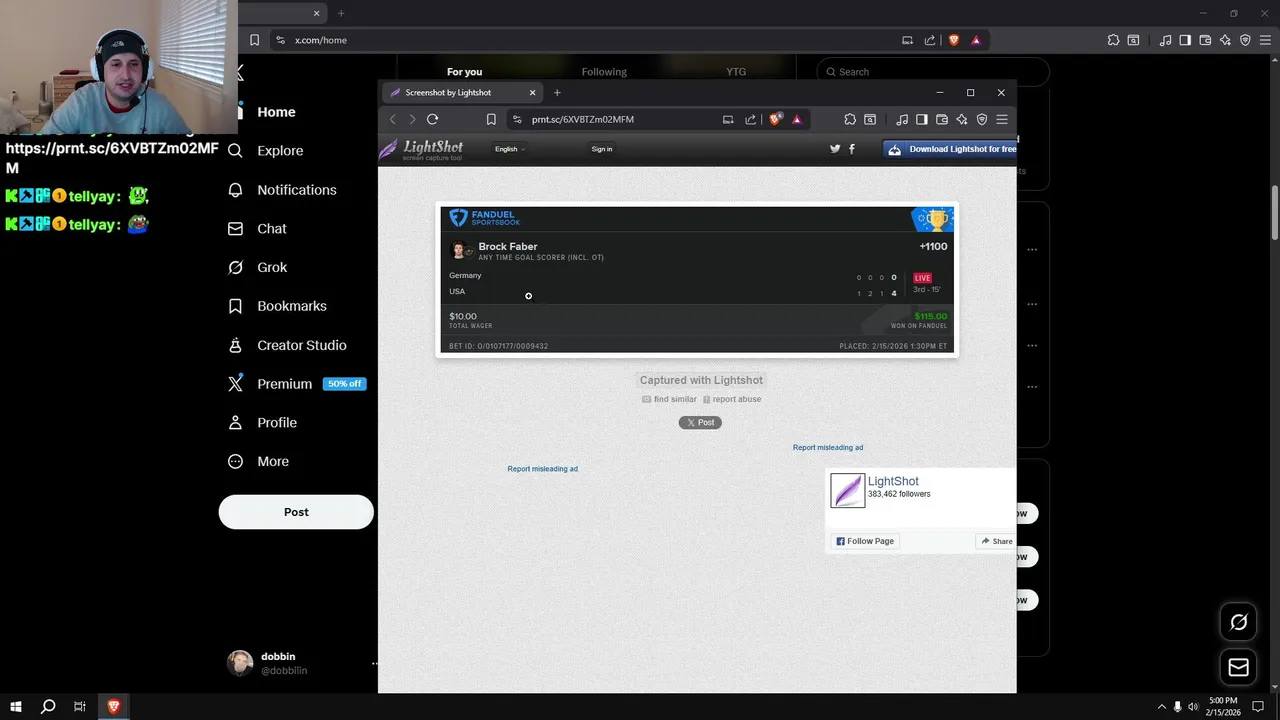Open Grok in X sidebar
The height and width of the screenshot is (720, 1280).
click(257, 267)
